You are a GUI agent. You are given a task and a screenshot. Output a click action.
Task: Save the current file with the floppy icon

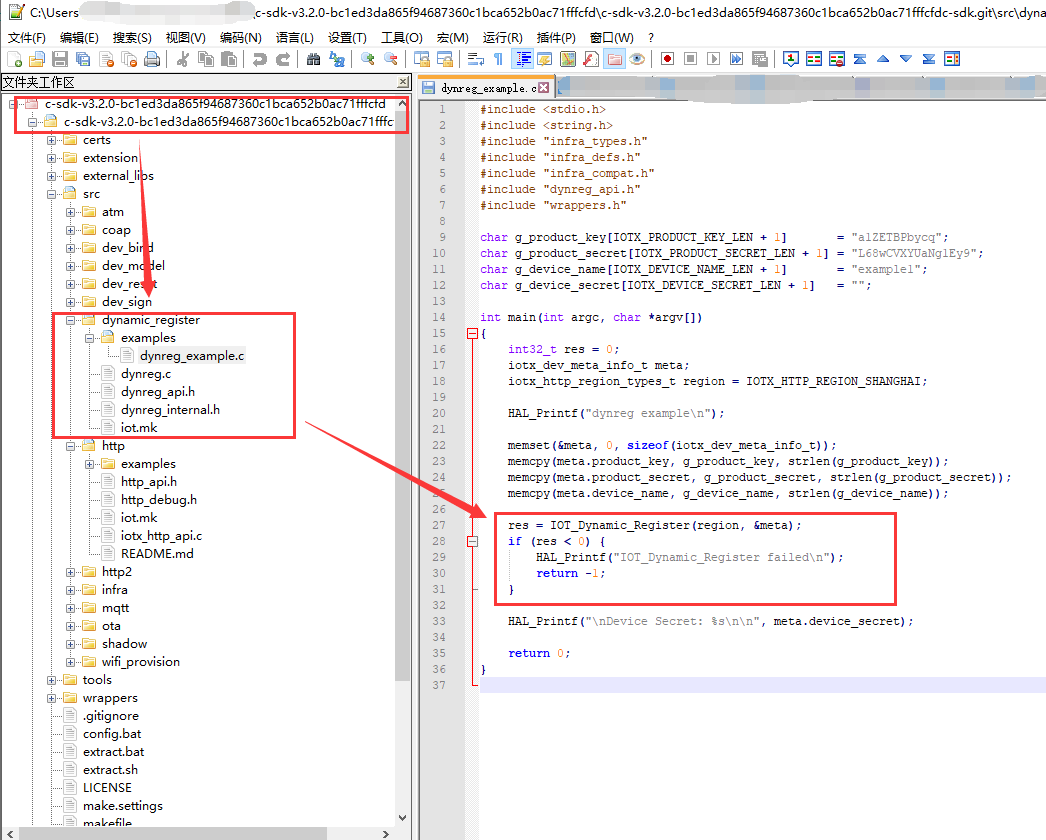click(60, 59)
